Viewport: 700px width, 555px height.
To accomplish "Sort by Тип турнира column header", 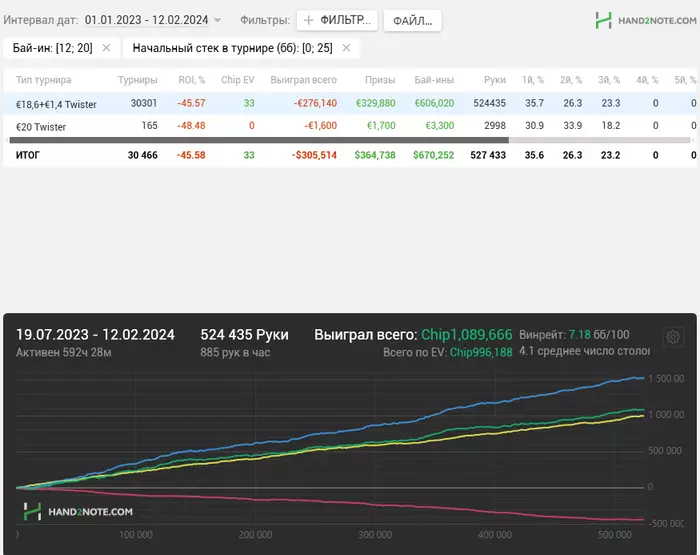I will pyautogui.click(x=44, y=80).
